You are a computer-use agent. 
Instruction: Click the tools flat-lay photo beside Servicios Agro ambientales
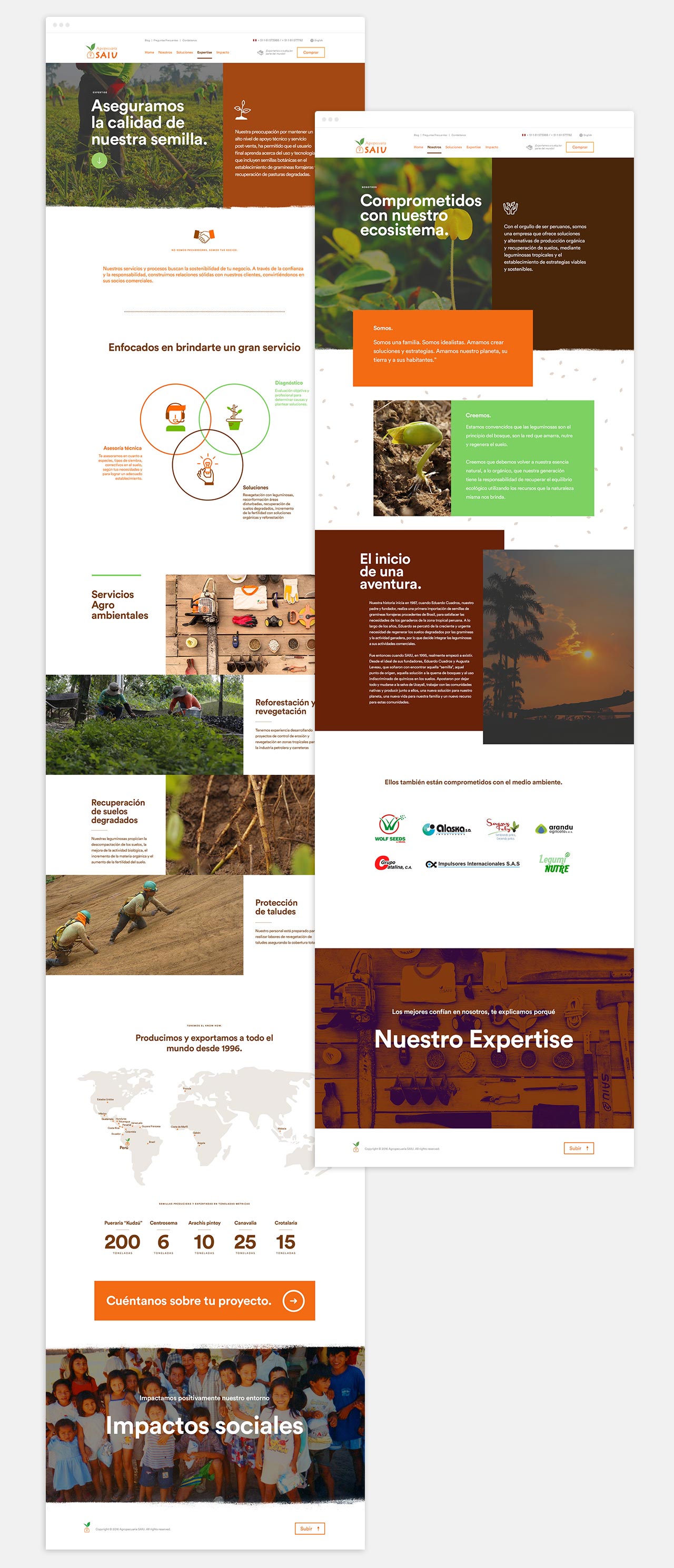tap(240, 624)
